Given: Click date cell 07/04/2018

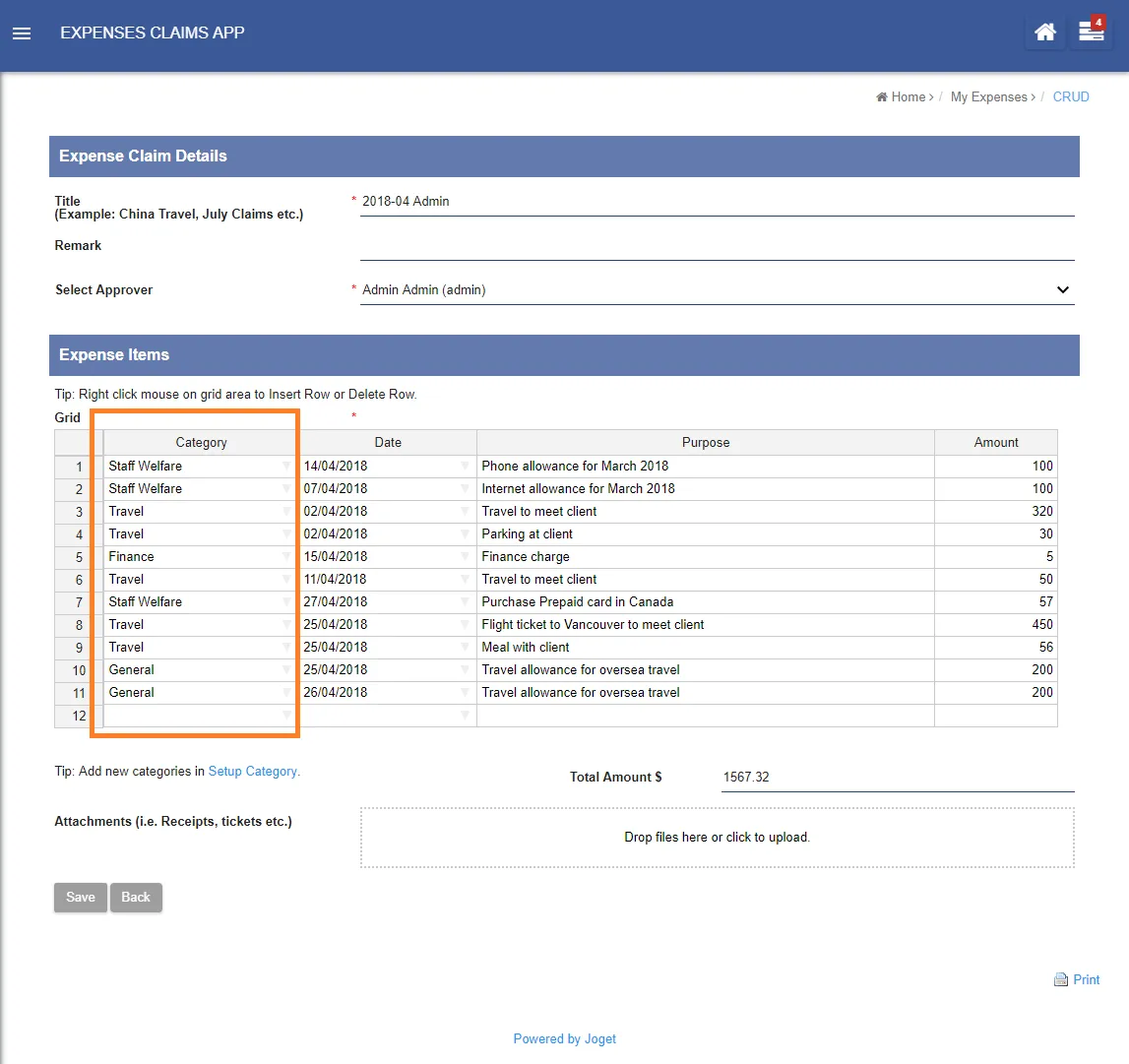Looking at the screenshot, I should [388, 489].
